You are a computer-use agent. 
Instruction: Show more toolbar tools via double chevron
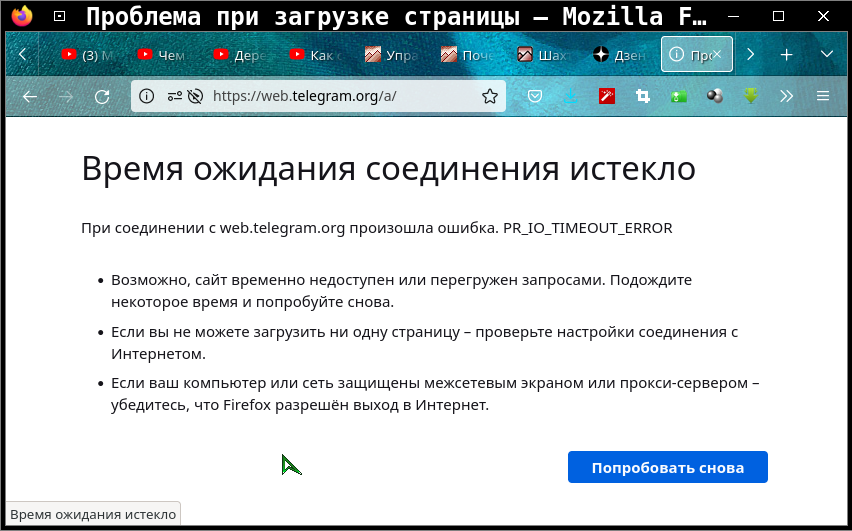[x=787, y=97]
